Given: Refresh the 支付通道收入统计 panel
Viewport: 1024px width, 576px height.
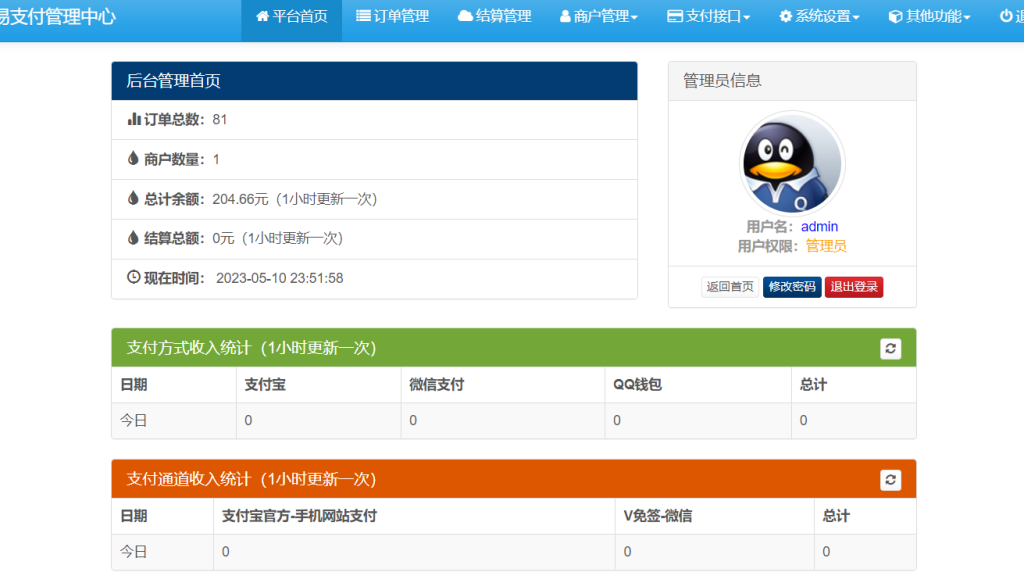Looking at the screenshot, I should (x=890, y=480).
